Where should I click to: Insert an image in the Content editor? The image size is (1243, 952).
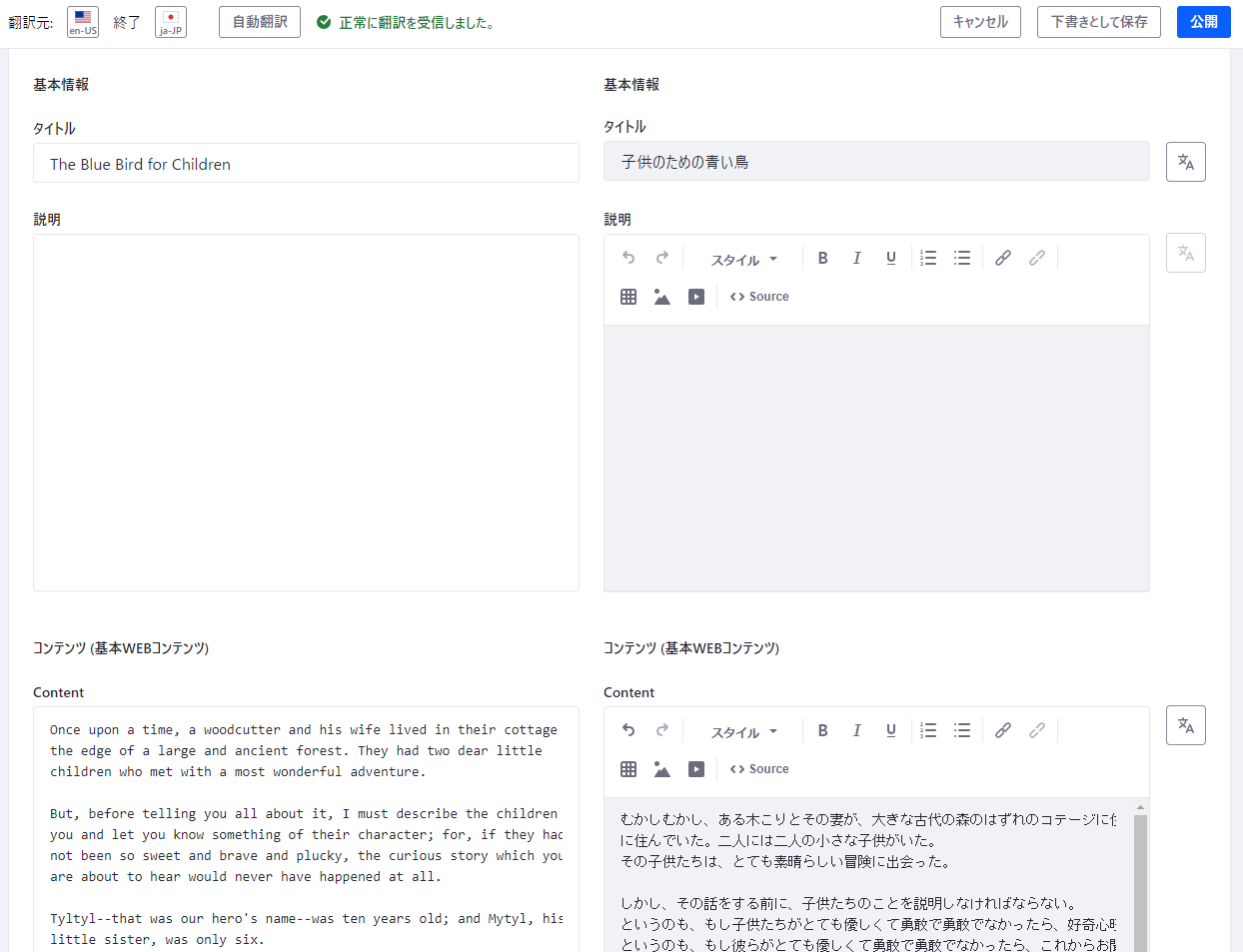pyautogui.click(x=662, y=769)
